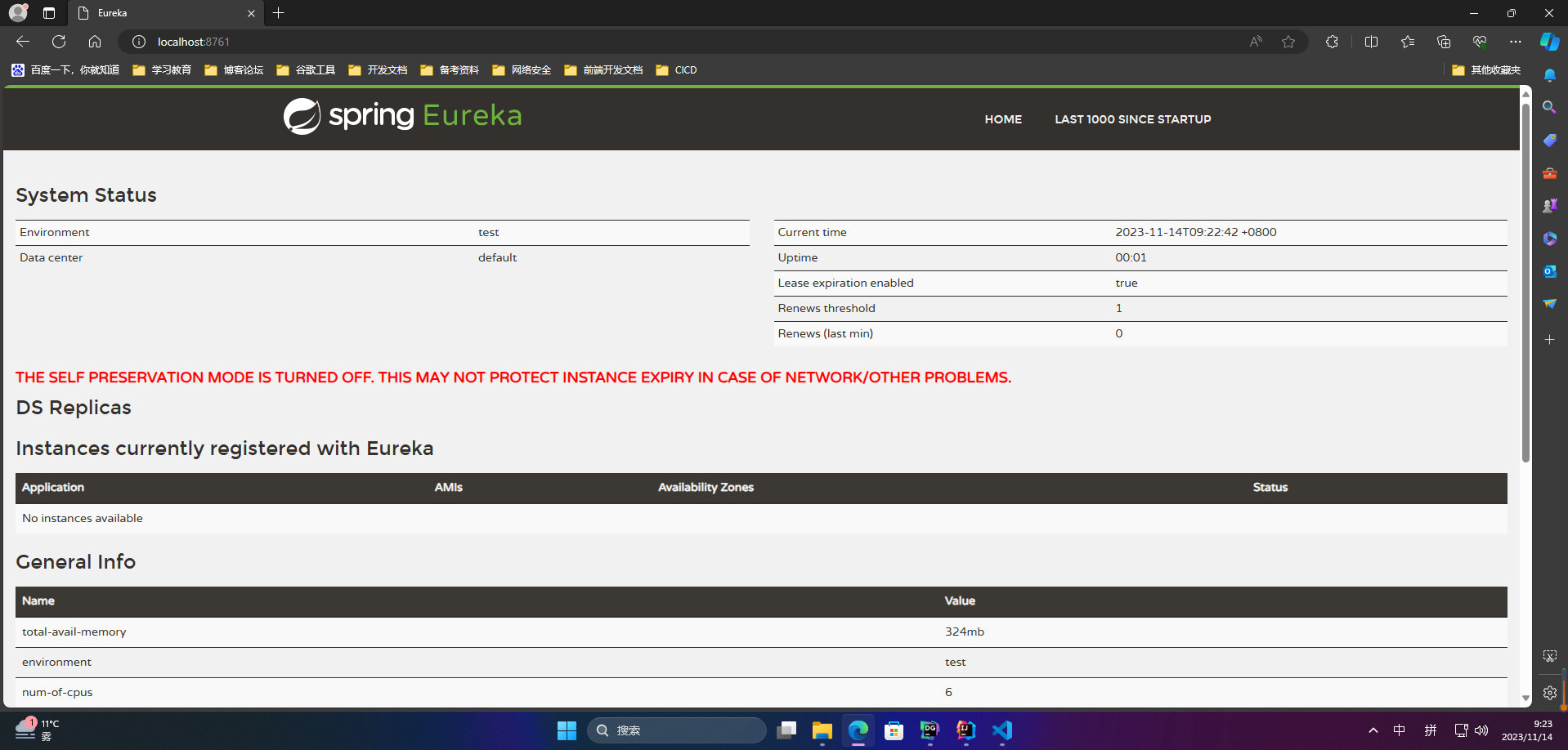The height and width of the screenshot is (750, 1568).
Task: Select 'No instances available' row text
Action: [x=83, y=518]
